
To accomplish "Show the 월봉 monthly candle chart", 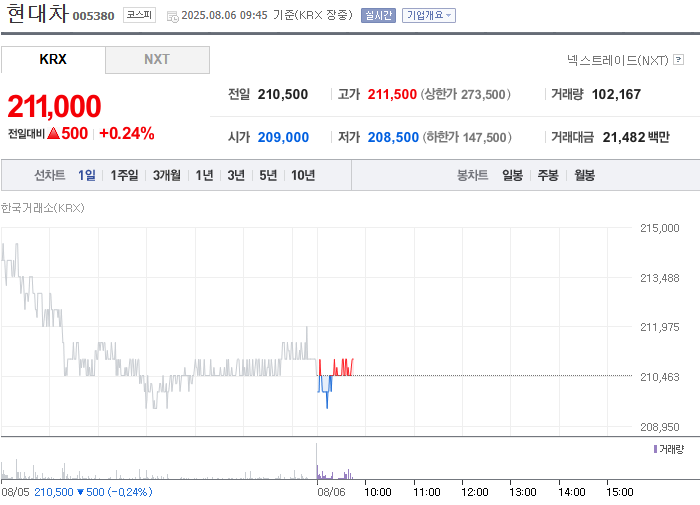I will point(584,175).
